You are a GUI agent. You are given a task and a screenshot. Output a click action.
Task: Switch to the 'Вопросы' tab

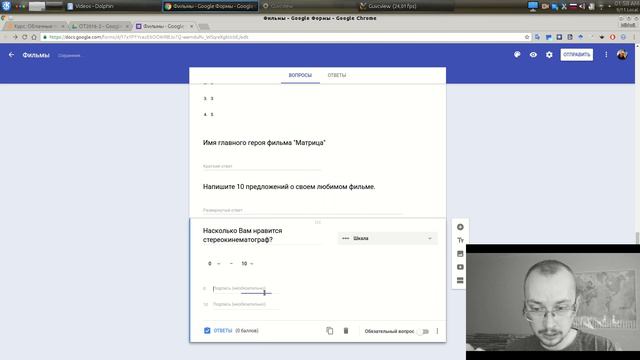click(x=300, y=75)
